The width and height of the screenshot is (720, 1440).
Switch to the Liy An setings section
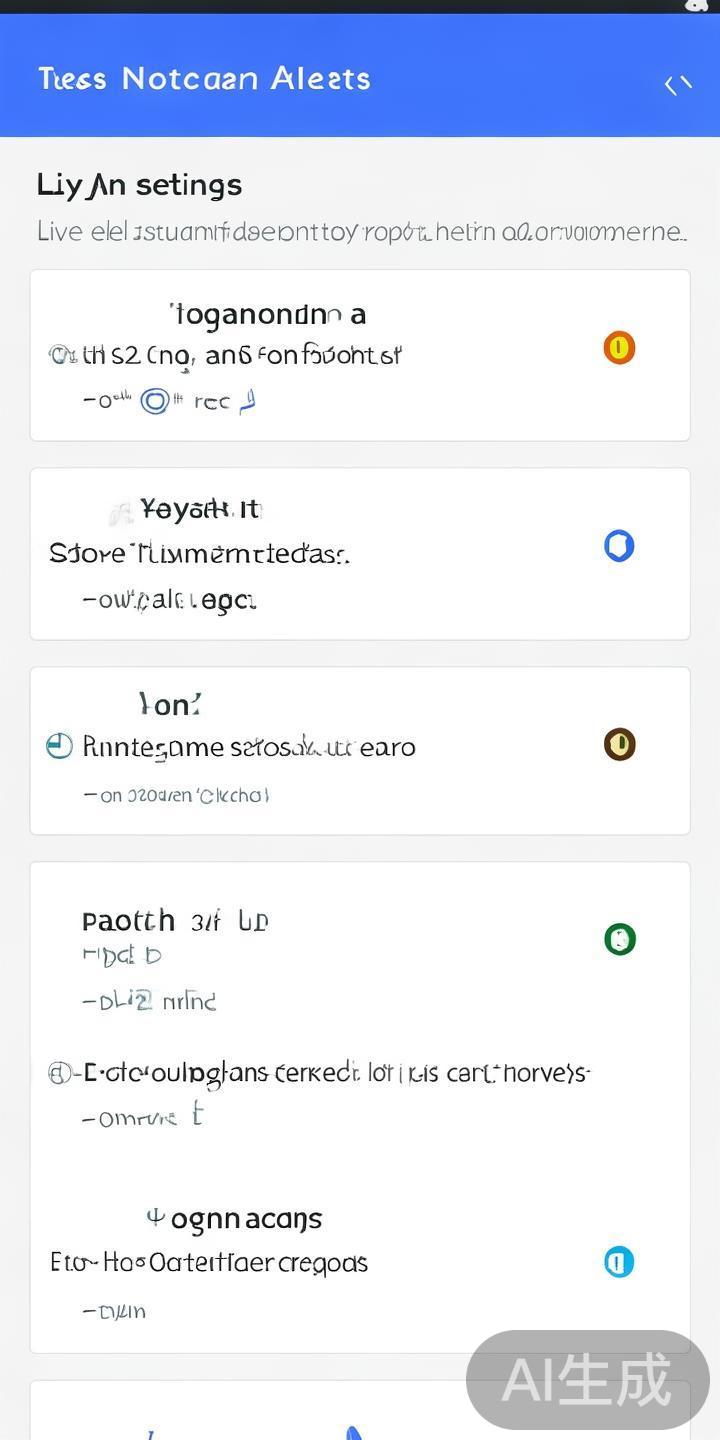click(139, 184)
